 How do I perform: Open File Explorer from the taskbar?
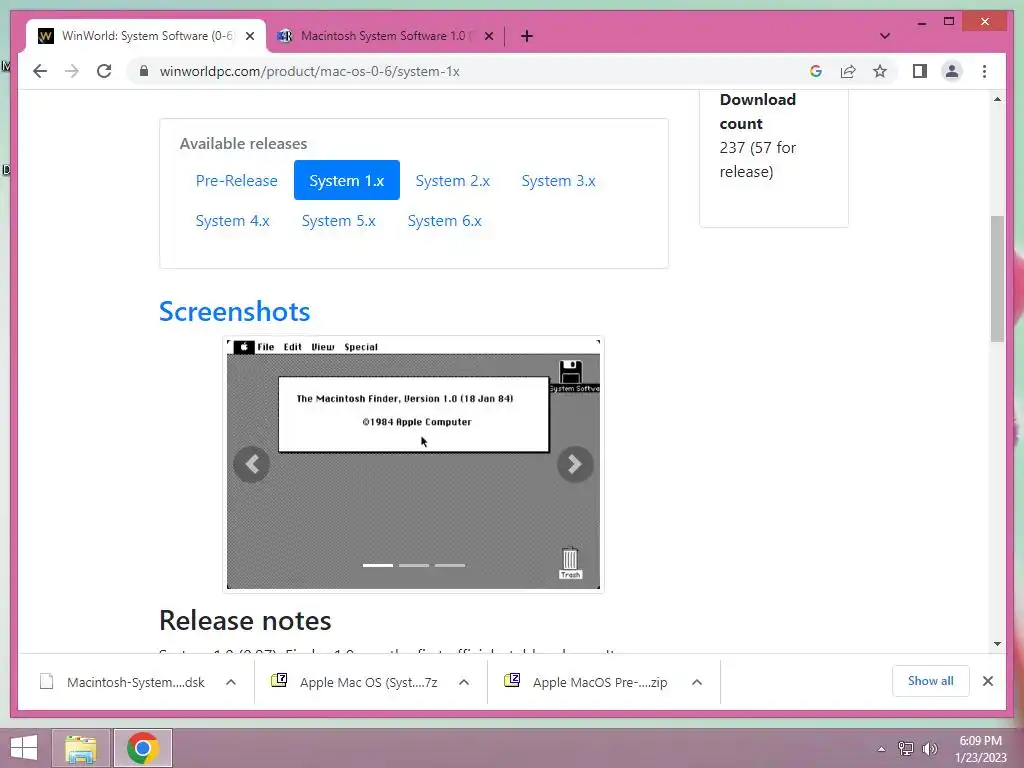click(81, 748)
